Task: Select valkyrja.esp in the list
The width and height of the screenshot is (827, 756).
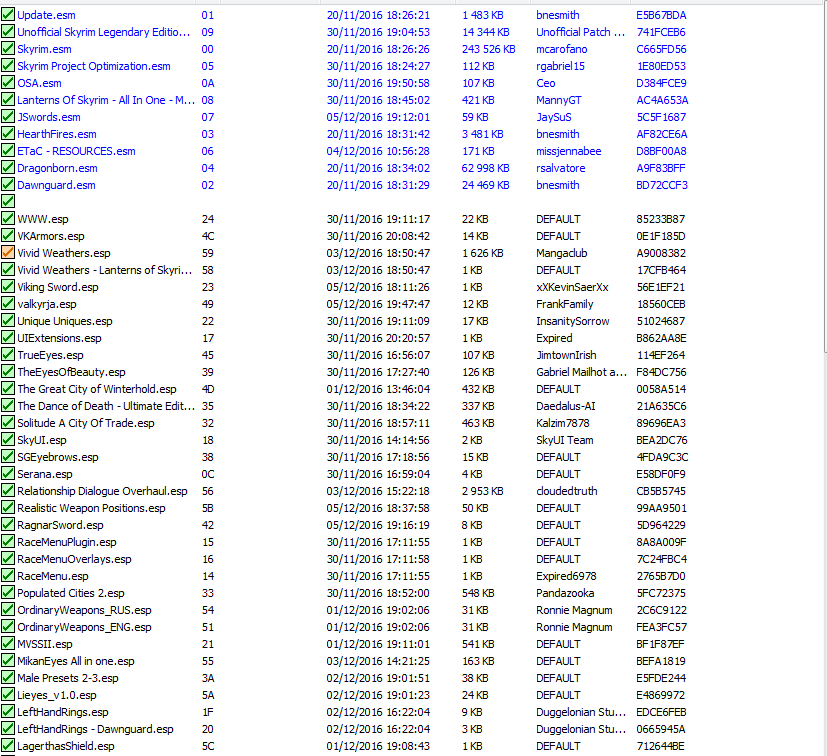Action: point(47,304)
